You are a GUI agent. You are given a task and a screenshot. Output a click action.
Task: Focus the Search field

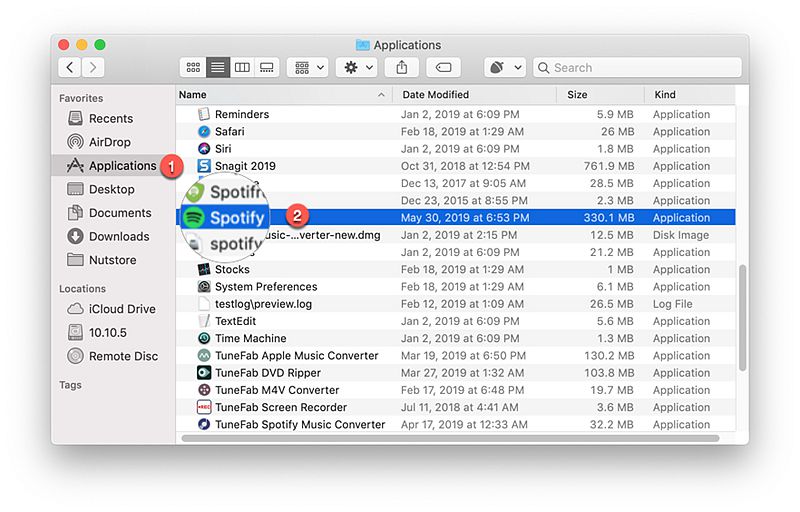click(637, 67)
